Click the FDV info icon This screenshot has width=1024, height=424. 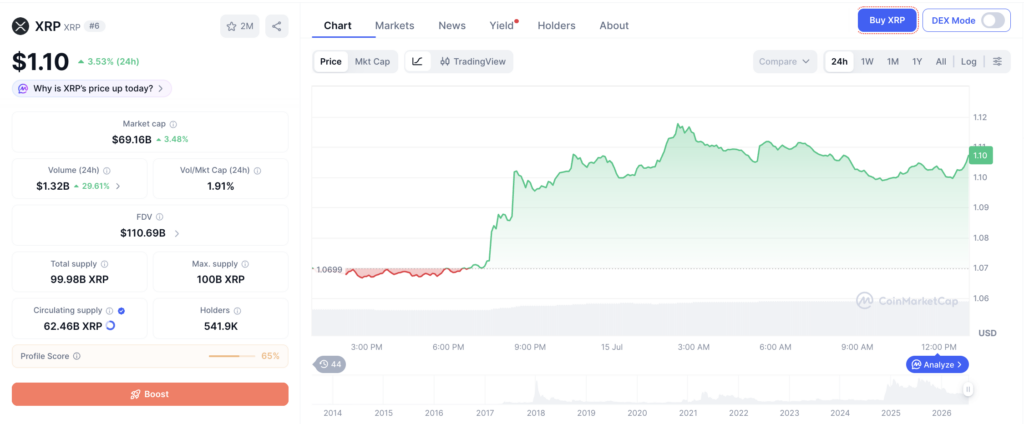(159, 217)
